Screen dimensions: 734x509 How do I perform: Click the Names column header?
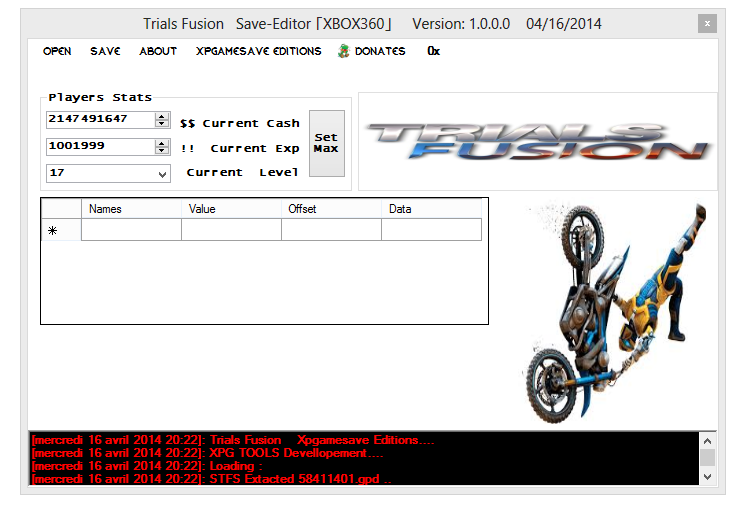tap(131, 209)
